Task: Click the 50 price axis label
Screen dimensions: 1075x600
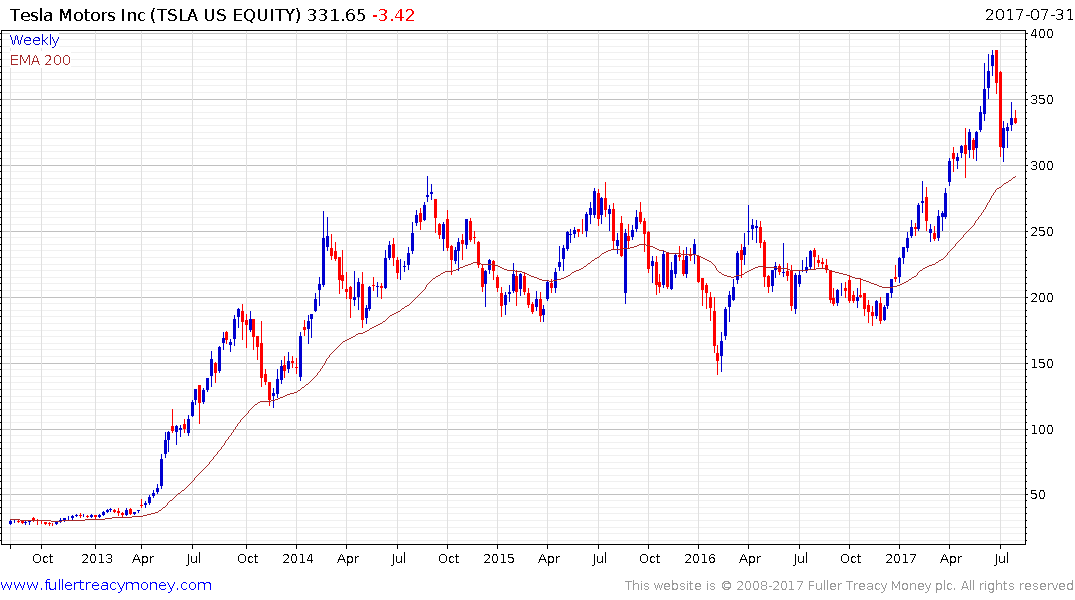Action: pyautogui.click(x=1039, y=494)
